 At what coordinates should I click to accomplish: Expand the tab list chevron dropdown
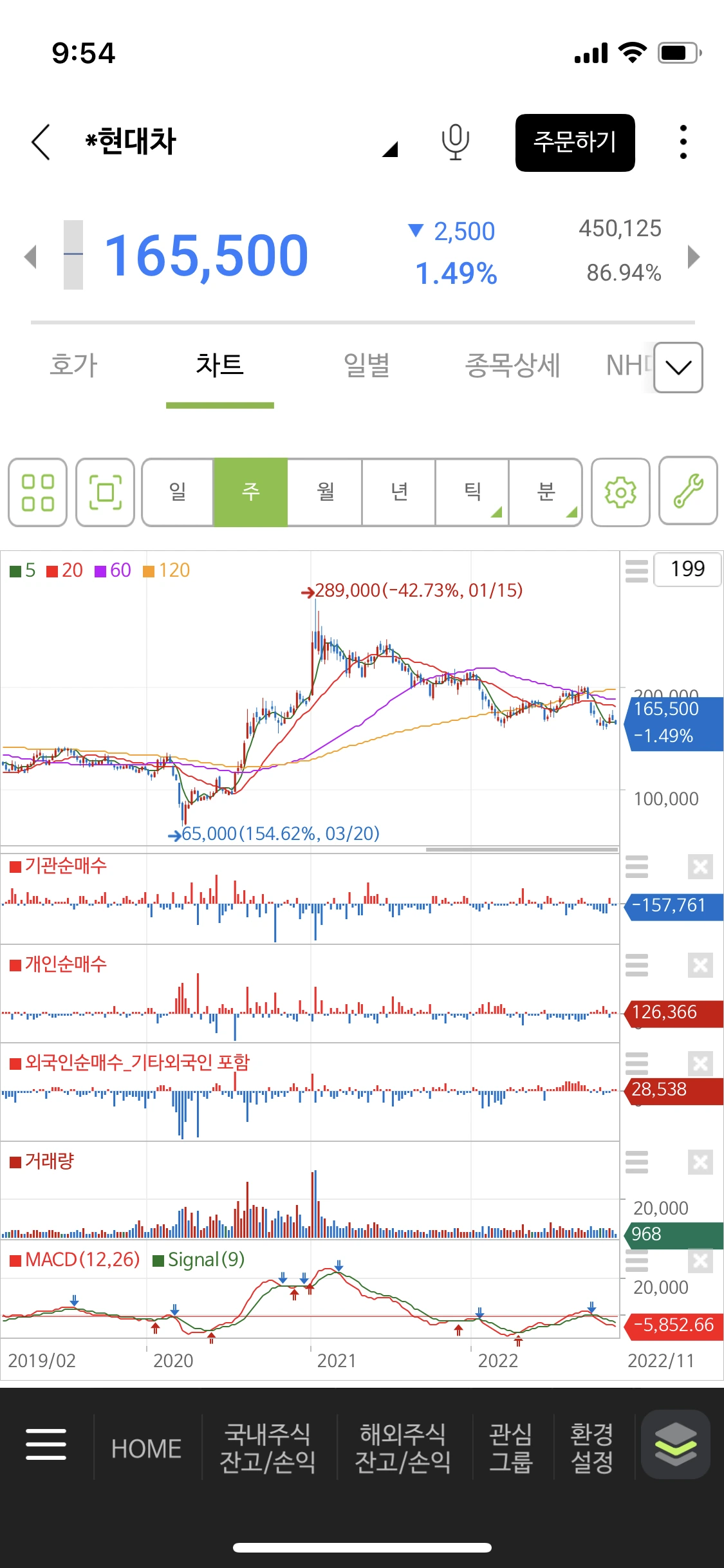(x=678, y=368)
